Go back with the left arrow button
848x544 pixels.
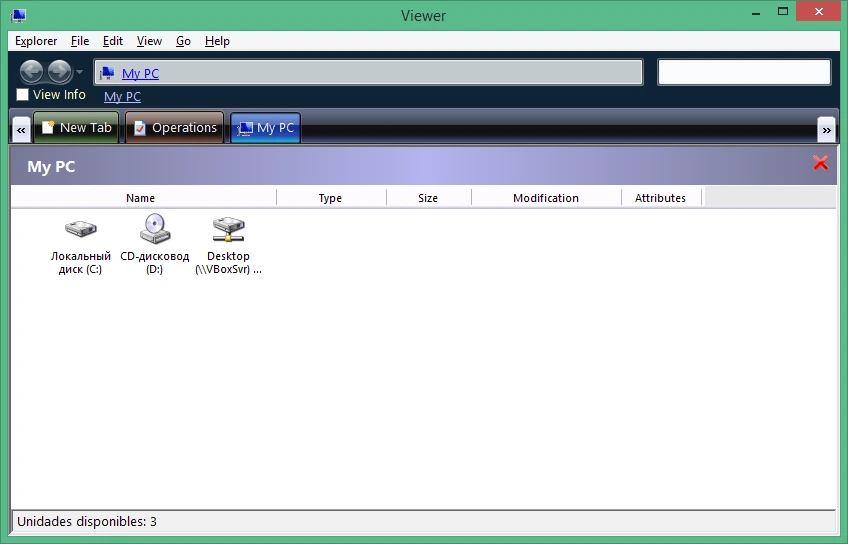31,71
